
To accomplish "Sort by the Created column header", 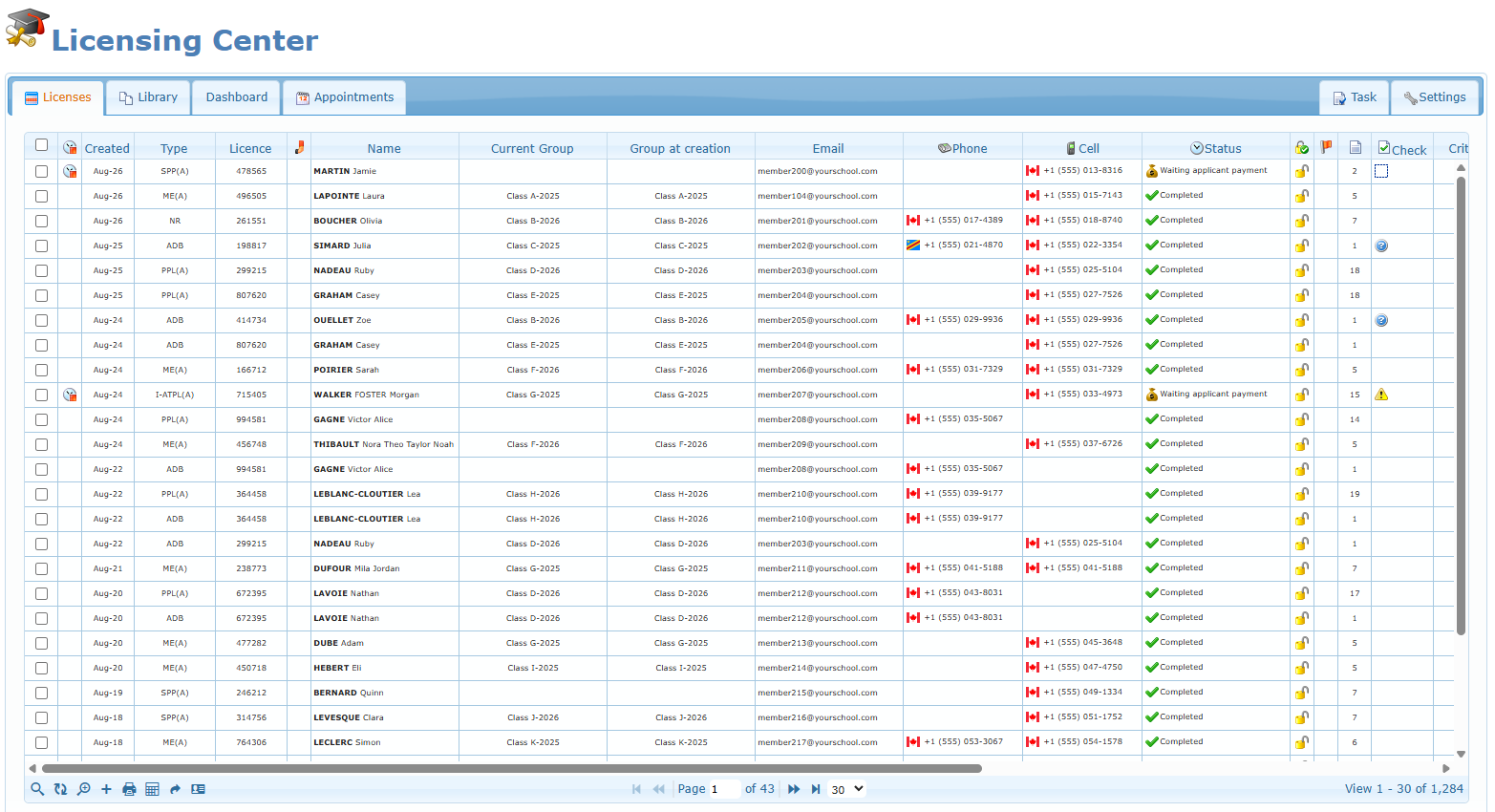I will tap(107, 148).
